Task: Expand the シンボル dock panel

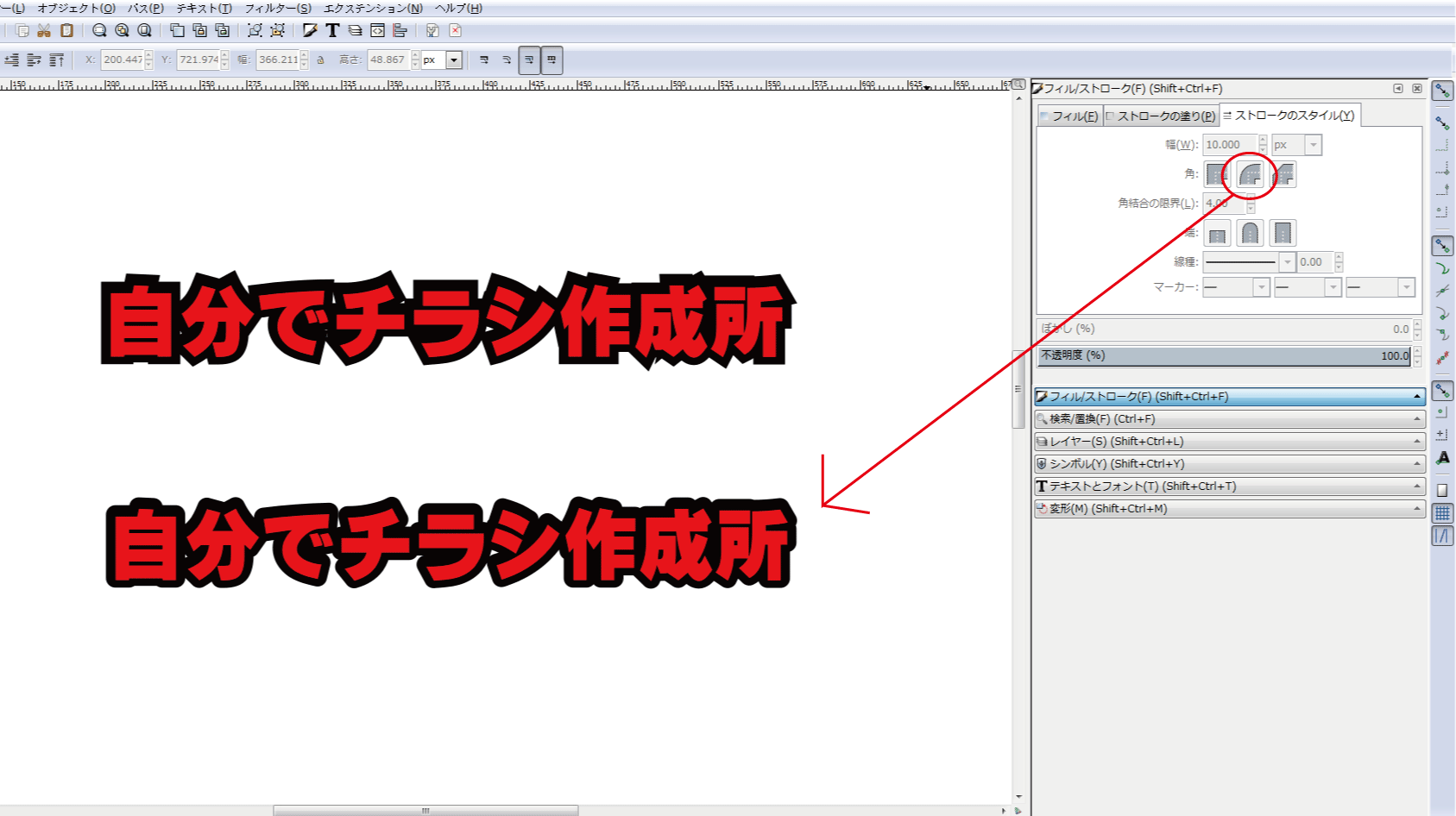Action: tap(1229, 464)
